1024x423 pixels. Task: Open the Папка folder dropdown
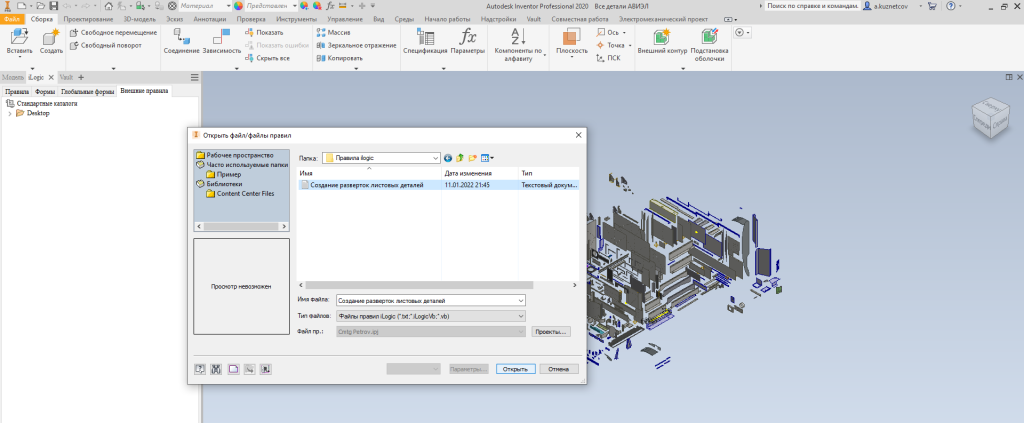[x=435, y=158]
